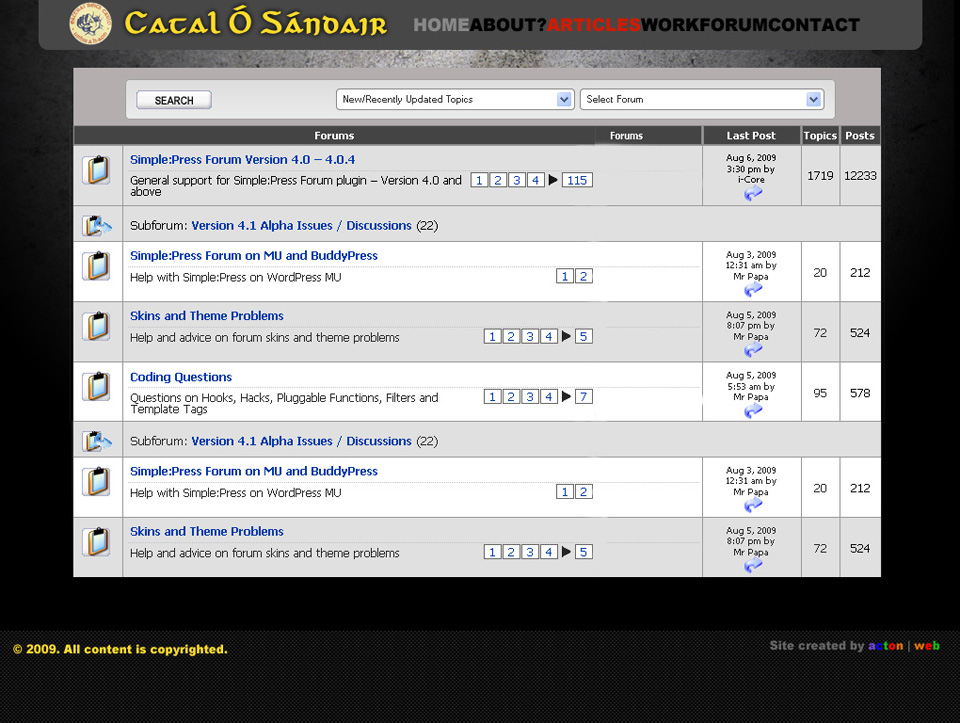This screenshot has width=960, height=723.
Task: Click the Last Post column header
Action: pyautogui.click(x=751, y=135)
